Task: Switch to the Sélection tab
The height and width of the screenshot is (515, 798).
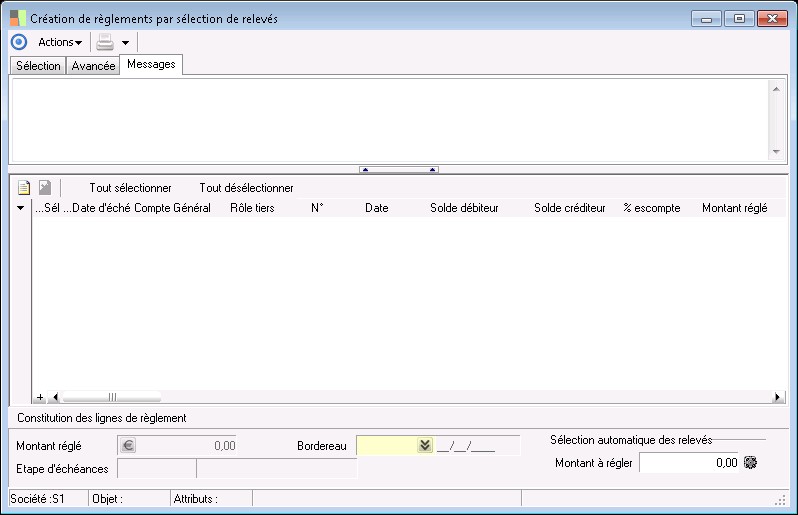Action: (38, 66)
